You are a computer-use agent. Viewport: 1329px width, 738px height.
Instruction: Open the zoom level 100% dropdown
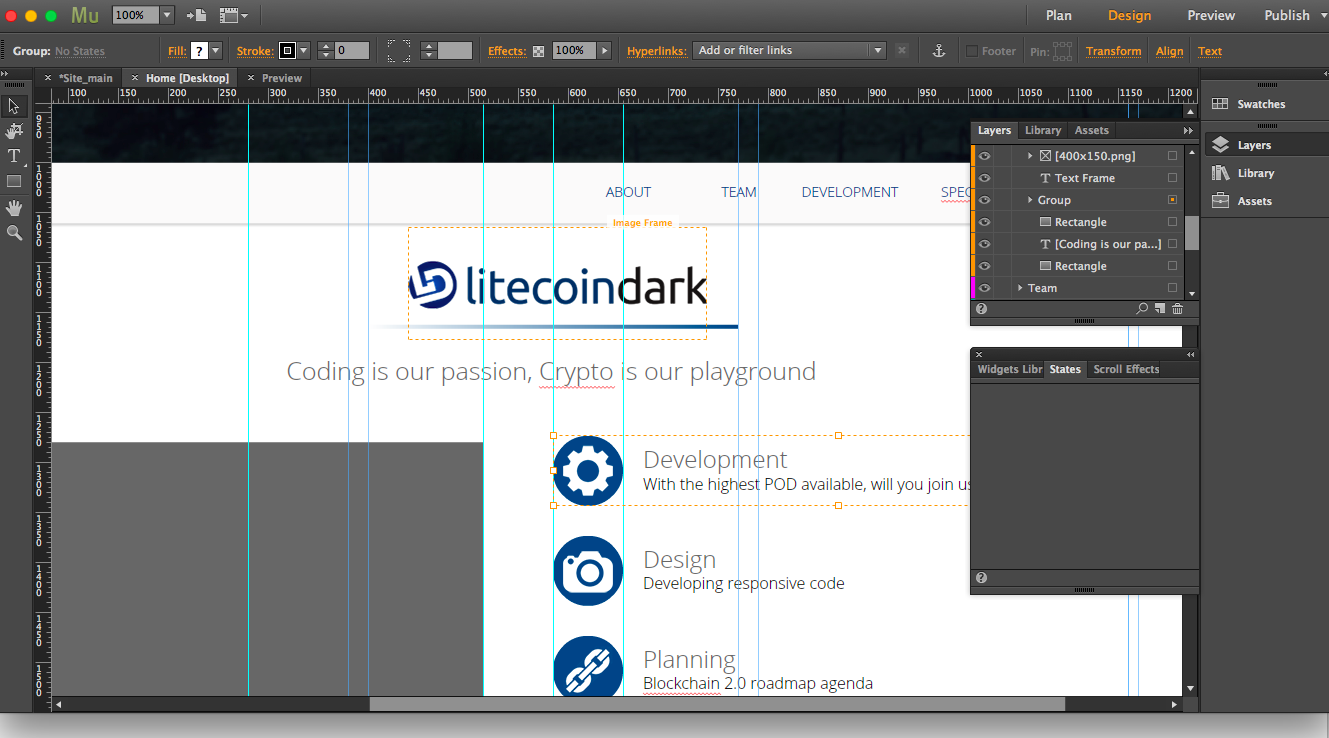tap(166, 15)
